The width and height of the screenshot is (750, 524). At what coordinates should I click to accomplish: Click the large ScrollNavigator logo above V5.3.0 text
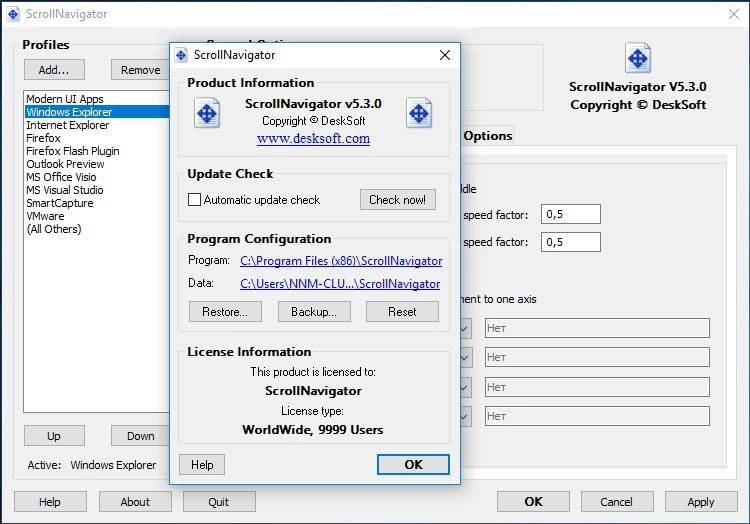638,58
